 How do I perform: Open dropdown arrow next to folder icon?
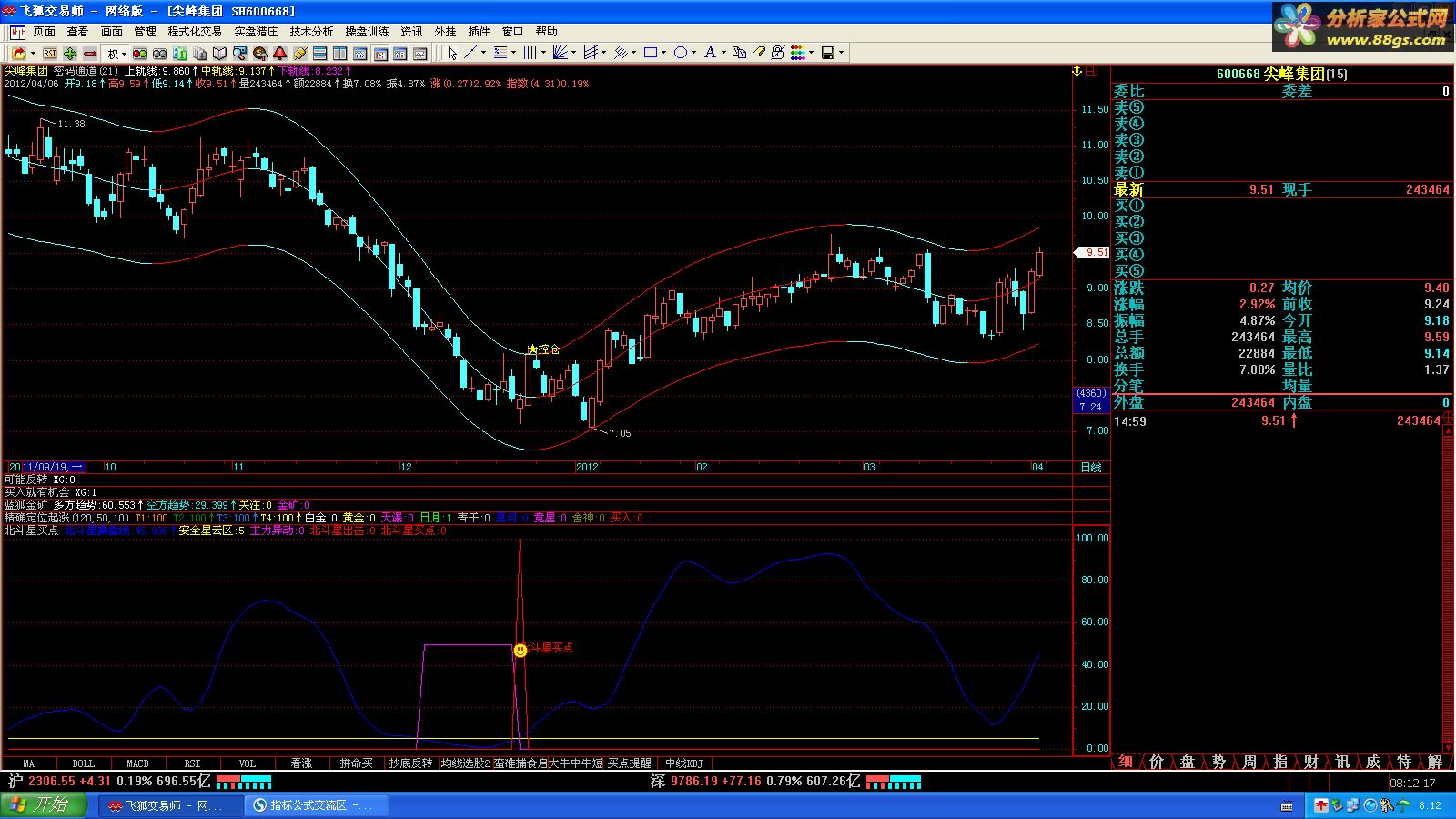33,54
